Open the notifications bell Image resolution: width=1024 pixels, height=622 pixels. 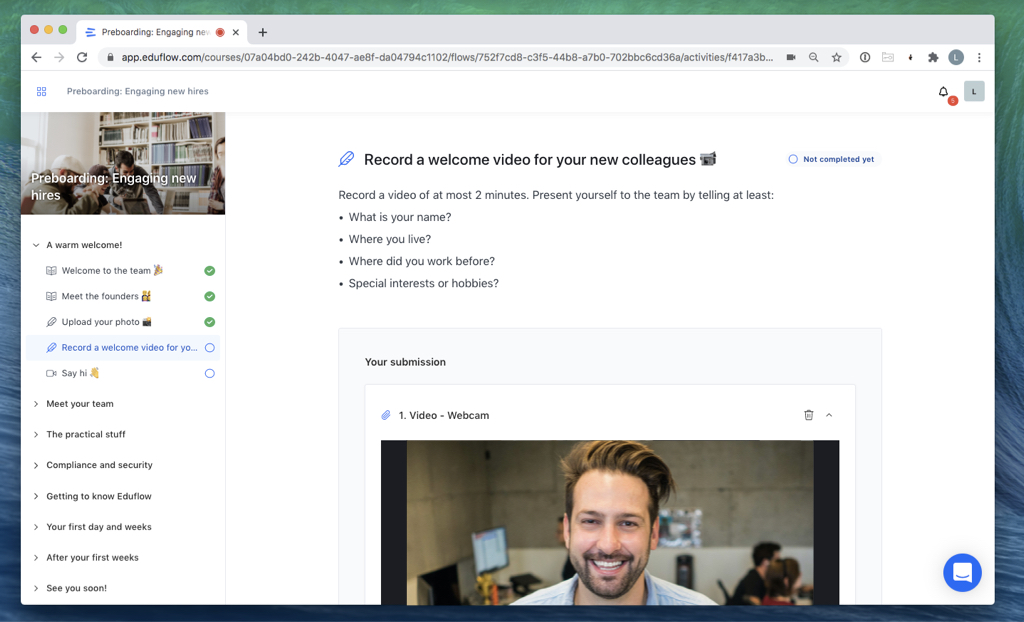943,92
